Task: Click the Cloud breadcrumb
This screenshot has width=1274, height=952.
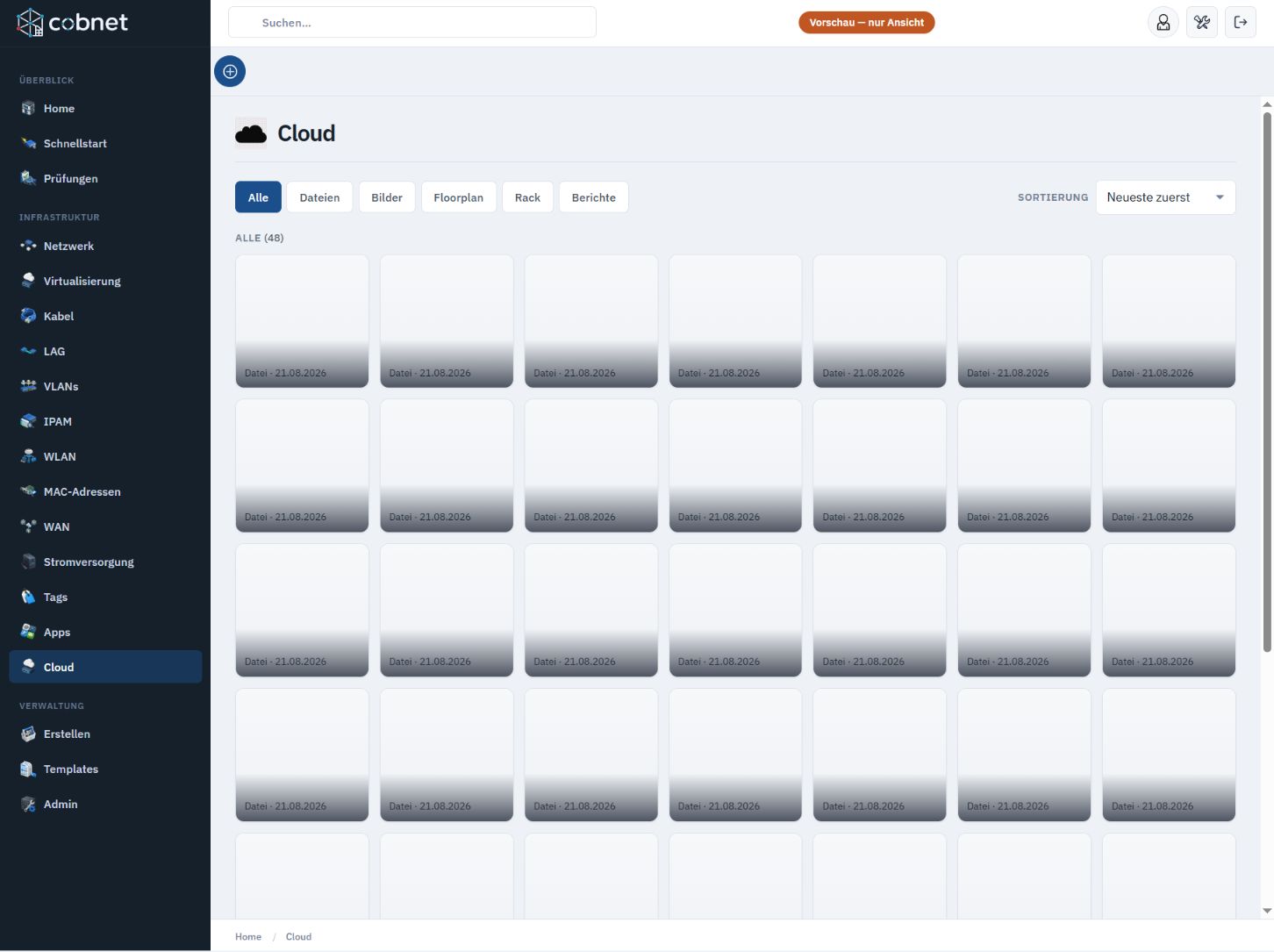Action: point(298,937)
